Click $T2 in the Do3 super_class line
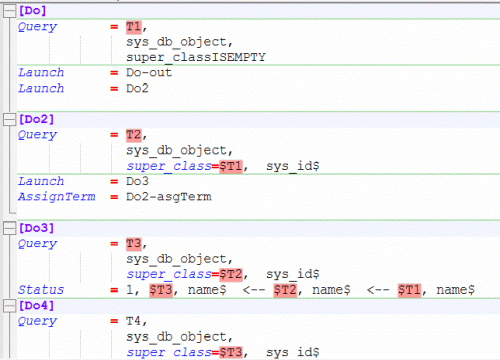This screenshot has height=360, width=500. (231, 274)
